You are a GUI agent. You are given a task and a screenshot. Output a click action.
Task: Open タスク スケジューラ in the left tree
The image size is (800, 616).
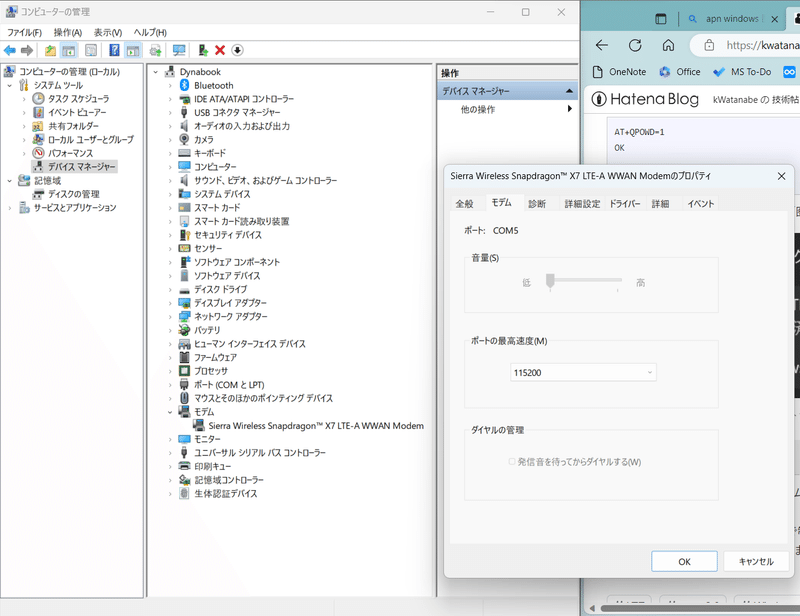(78, 98)
